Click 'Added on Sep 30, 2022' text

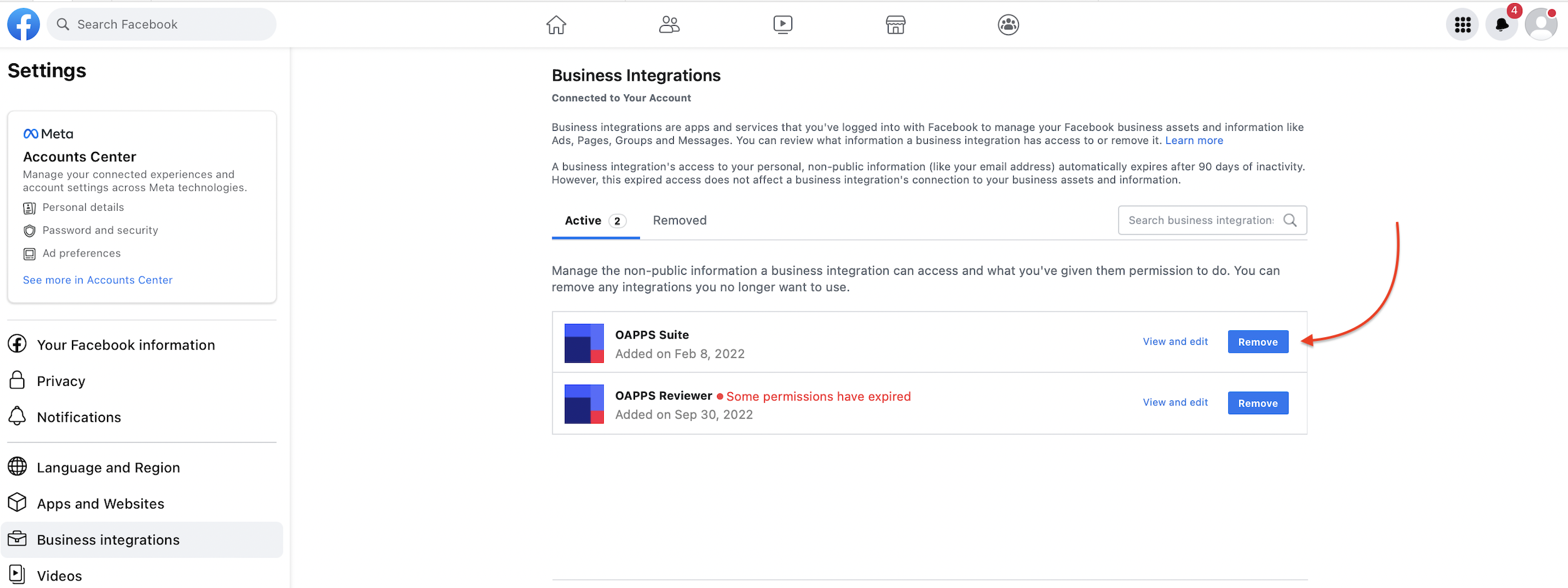tap(684, 415)
